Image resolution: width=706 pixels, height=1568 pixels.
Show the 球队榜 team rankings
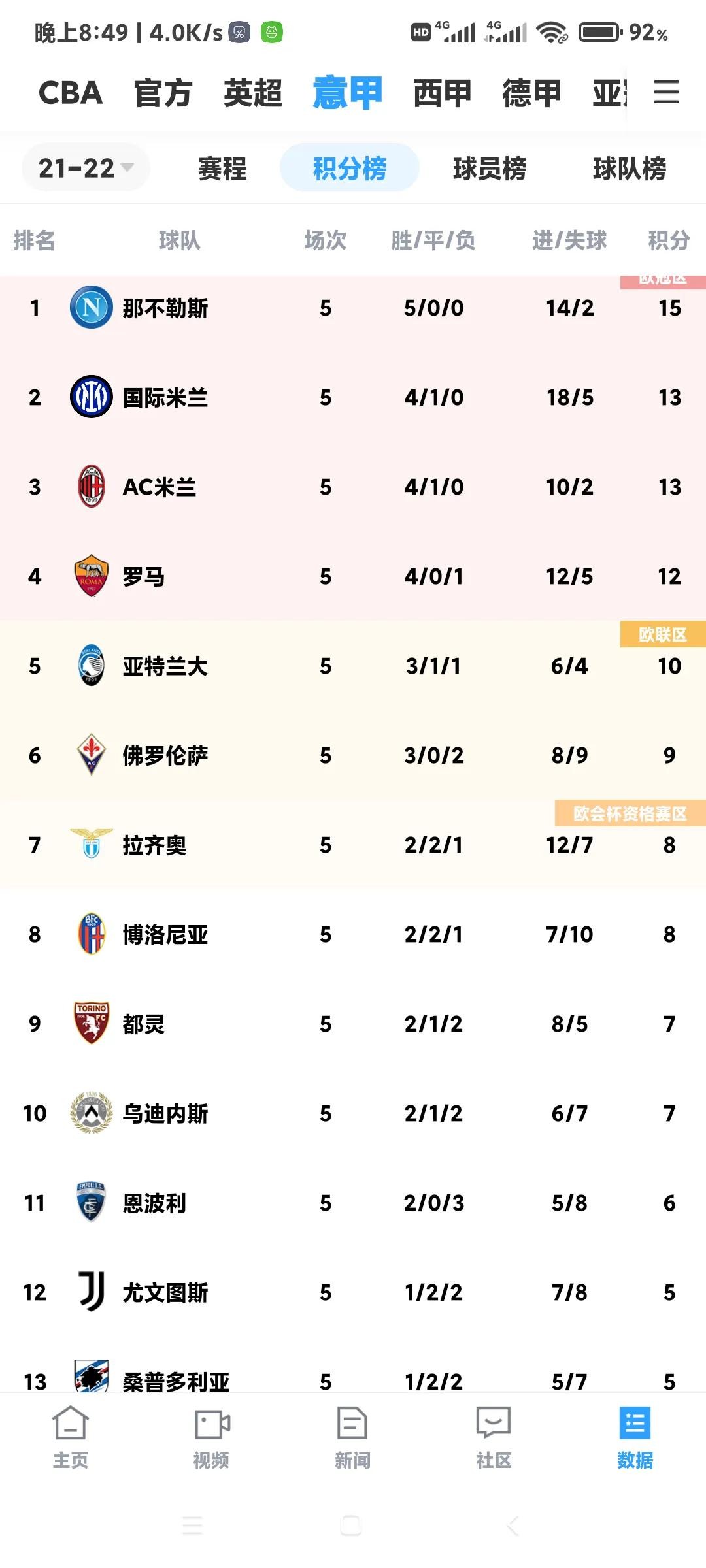coord(630,169)
